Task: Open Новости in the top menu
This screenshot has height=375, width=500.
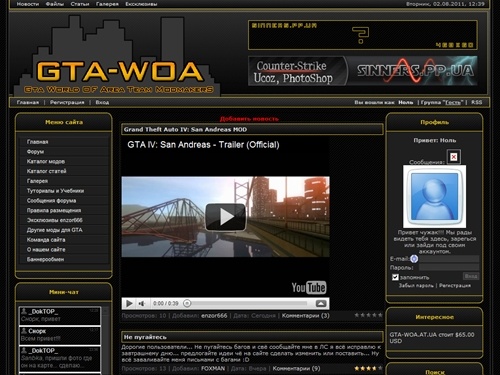Action: [x=28, y=4]
